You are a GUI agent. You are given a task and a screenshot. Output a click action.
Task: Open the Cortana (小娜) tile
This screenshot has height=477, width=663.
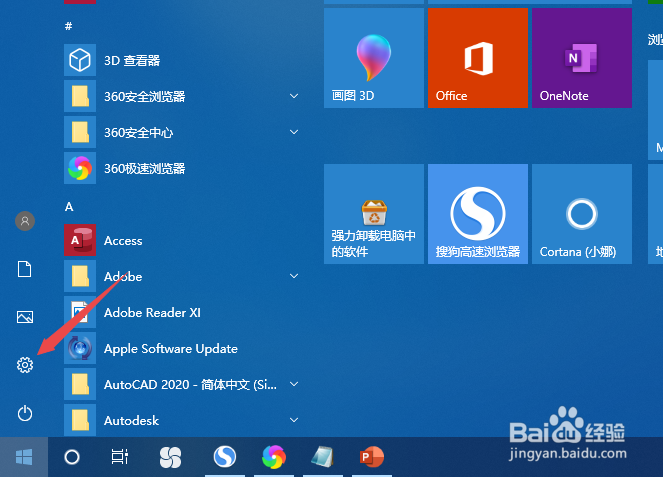582,214
